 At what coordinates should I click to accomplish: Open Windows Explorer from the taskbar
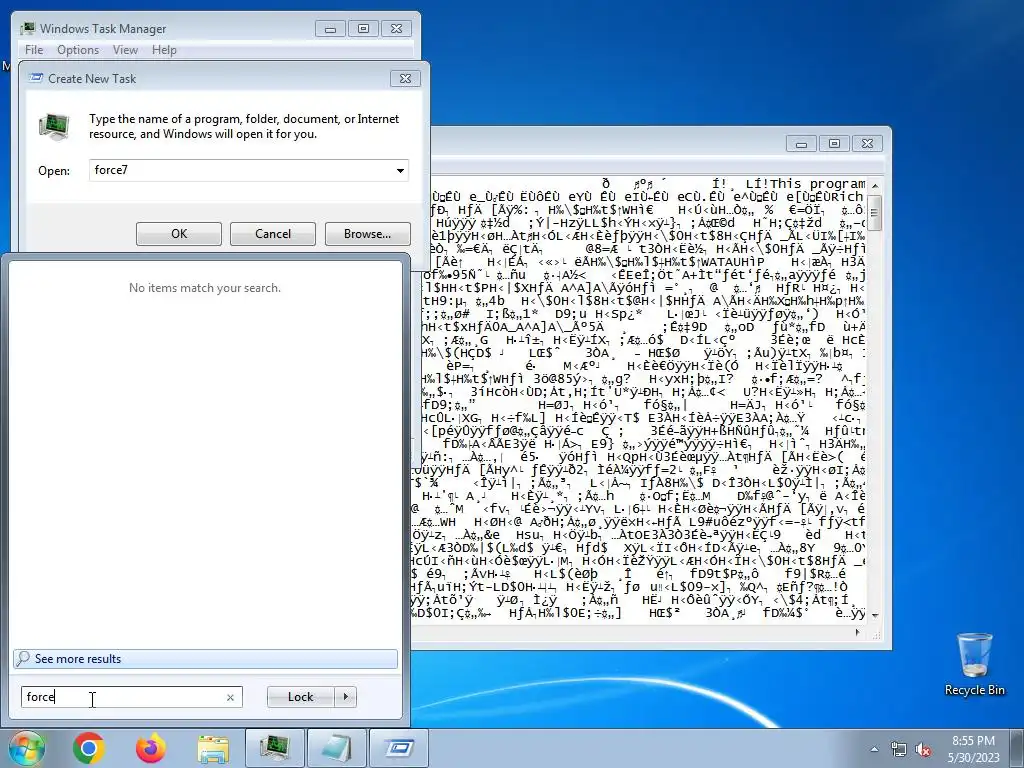click(x=213, y=748)
